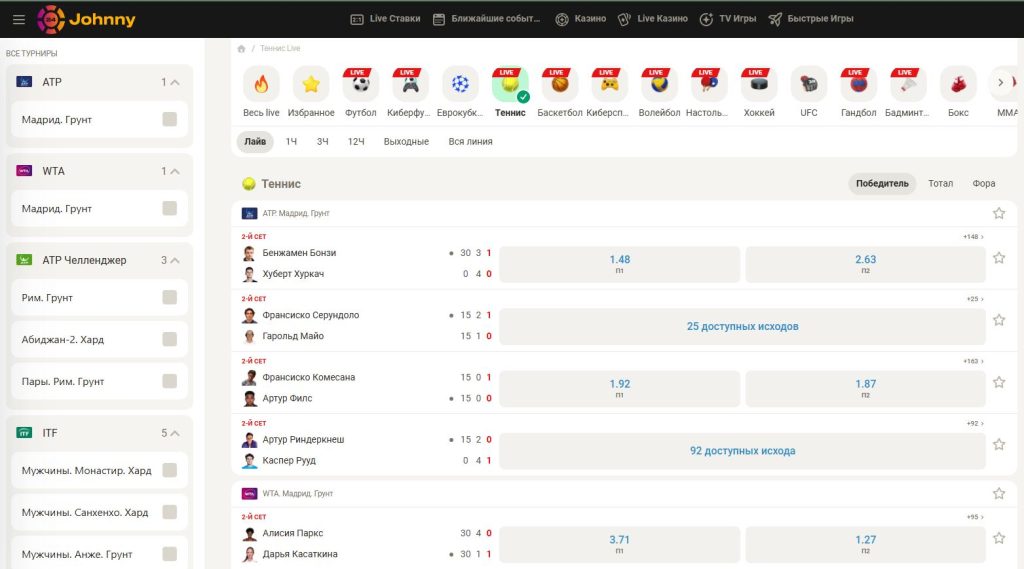The image size is (1024, 569).
Task: Favorite the Комесана vs Филс match
Action: click(999, 382)
